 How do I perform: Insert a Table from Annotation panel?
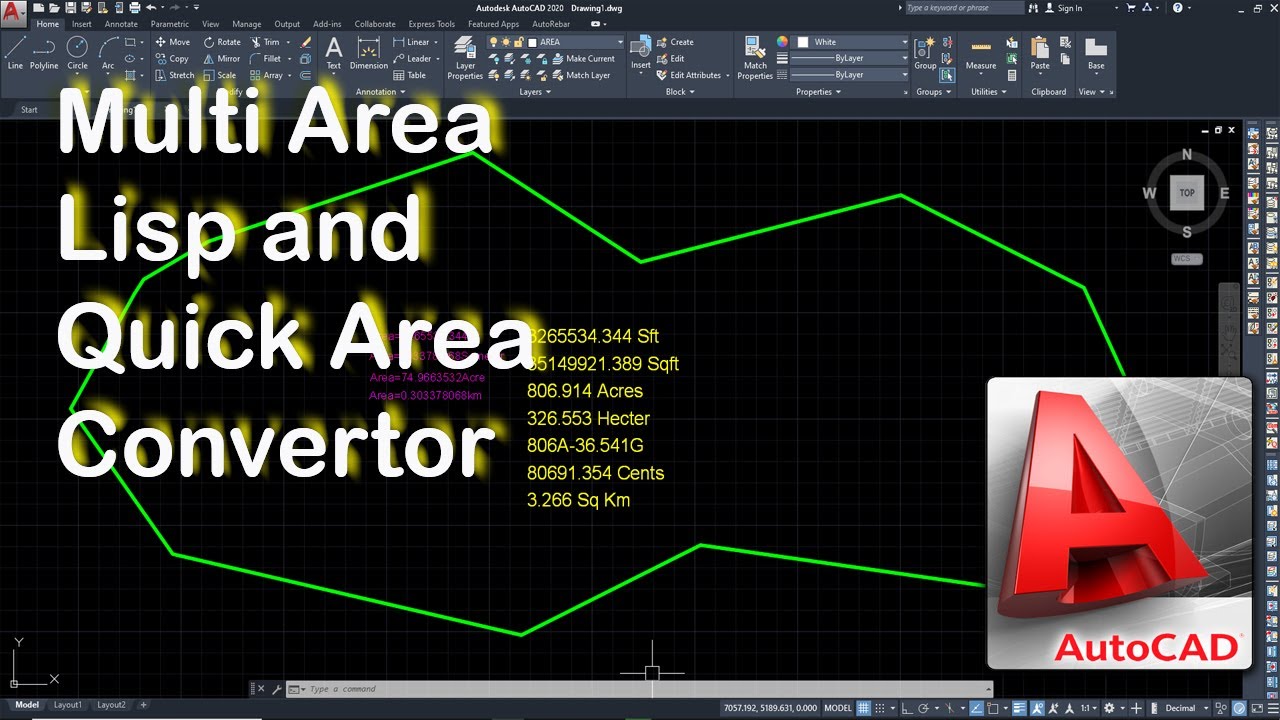410,75
